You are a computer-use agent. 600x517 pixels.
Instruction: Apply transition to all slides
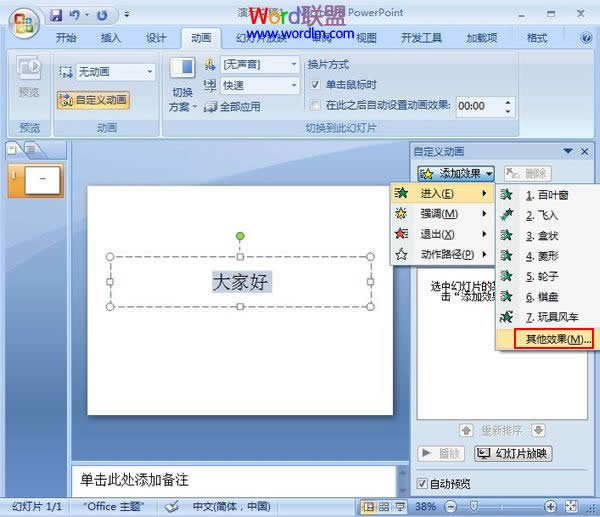tap(232, 107)
